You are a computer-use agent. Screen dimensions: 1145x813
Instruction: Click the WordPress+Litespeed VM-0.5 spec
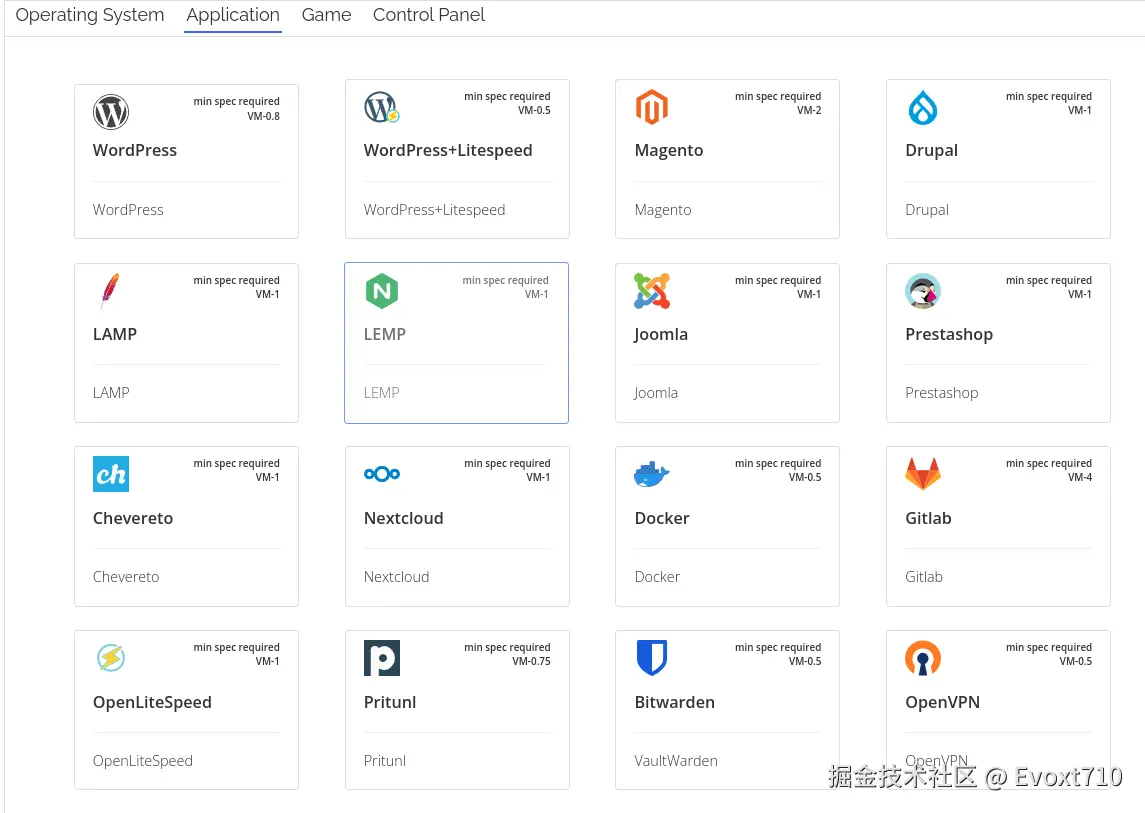535,110
